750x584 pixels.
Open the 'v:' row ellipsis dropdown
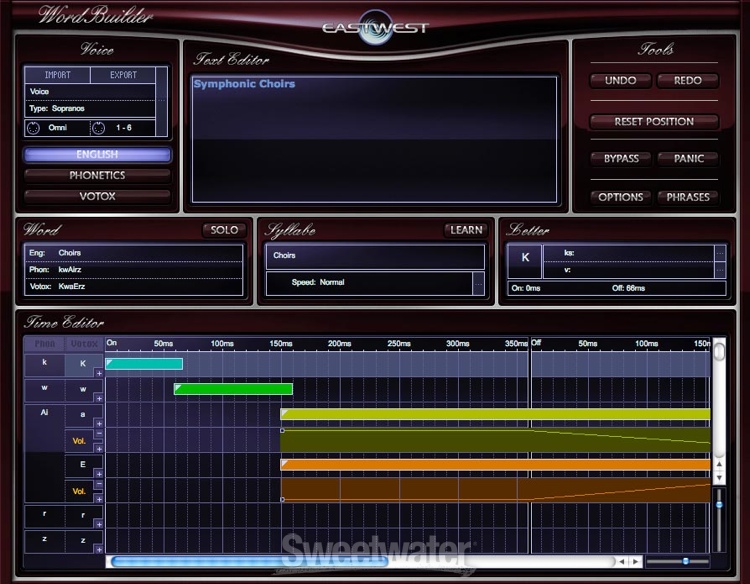[x=720, y=270]
